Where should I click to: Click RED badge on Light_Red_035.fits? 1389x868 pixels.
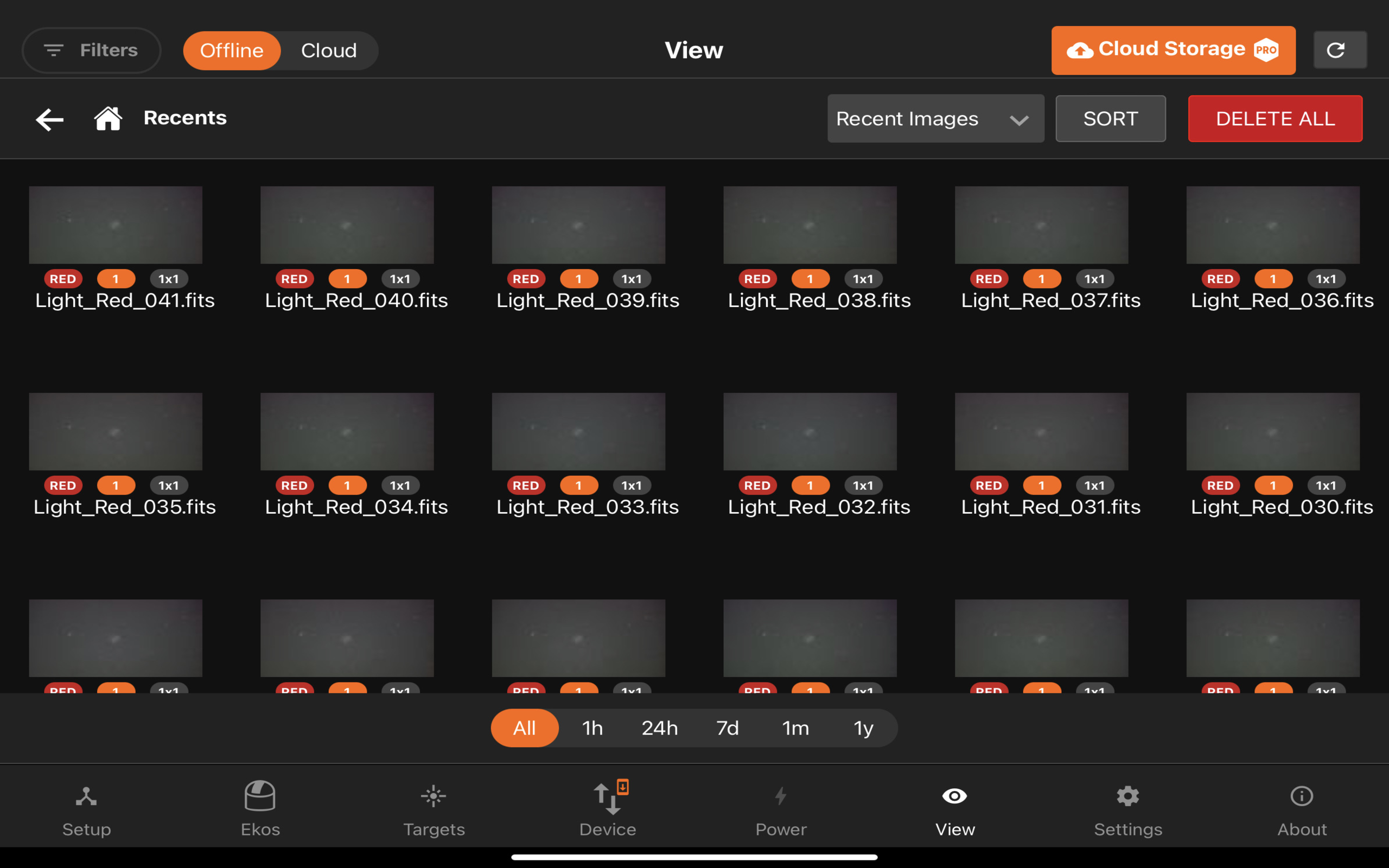click(63, 486)
